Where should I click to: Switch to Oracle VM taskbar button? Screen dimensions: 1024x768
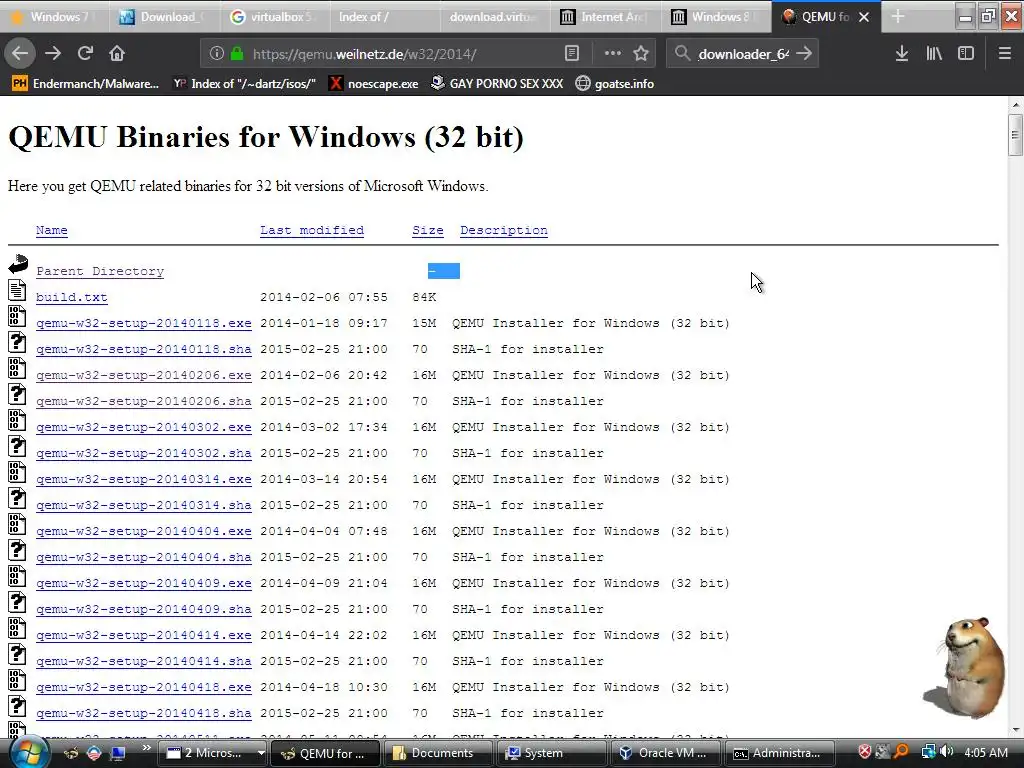(664, 753)
